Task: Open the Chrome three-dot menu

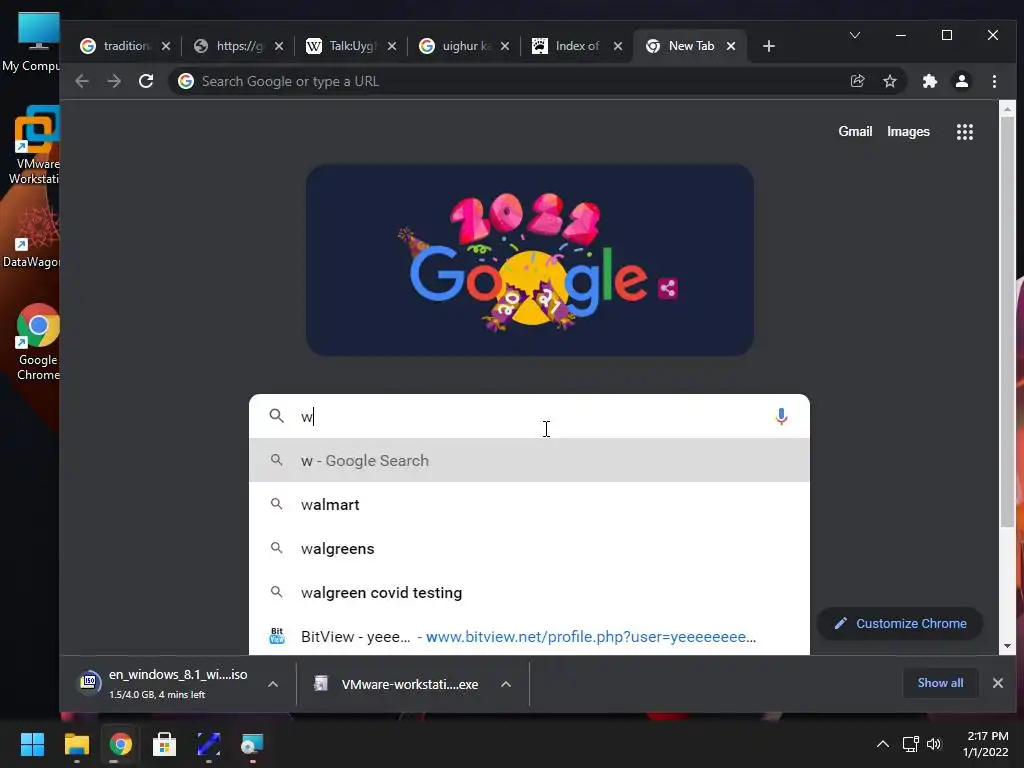Action: click(994, 81)
